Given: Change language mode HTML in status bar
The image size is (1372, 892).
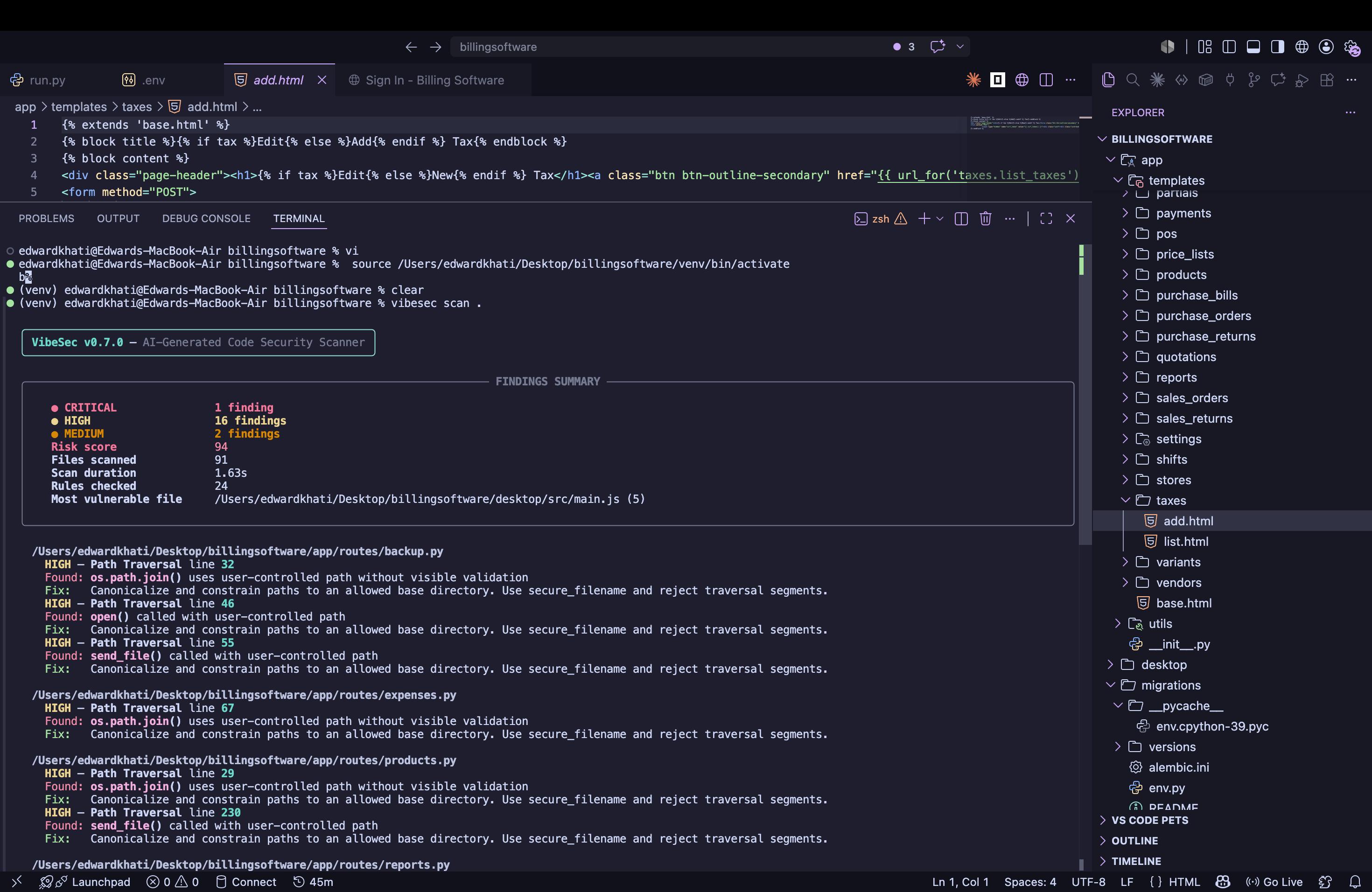Looking at the screenshot, I should pyautogui.click(x=1184, y=882).
